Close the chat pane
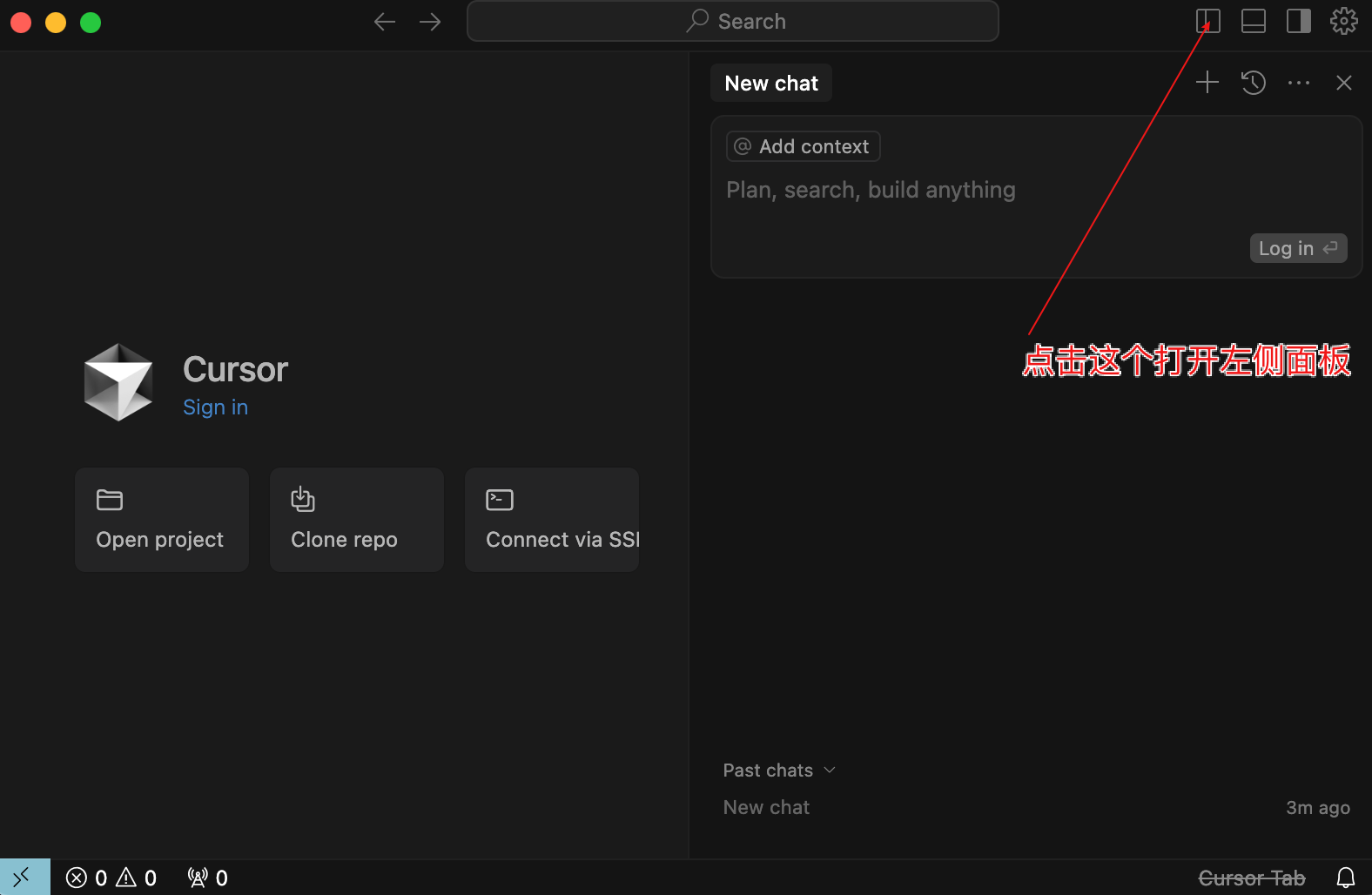The image size is (1372, 895). [1344, 83]
